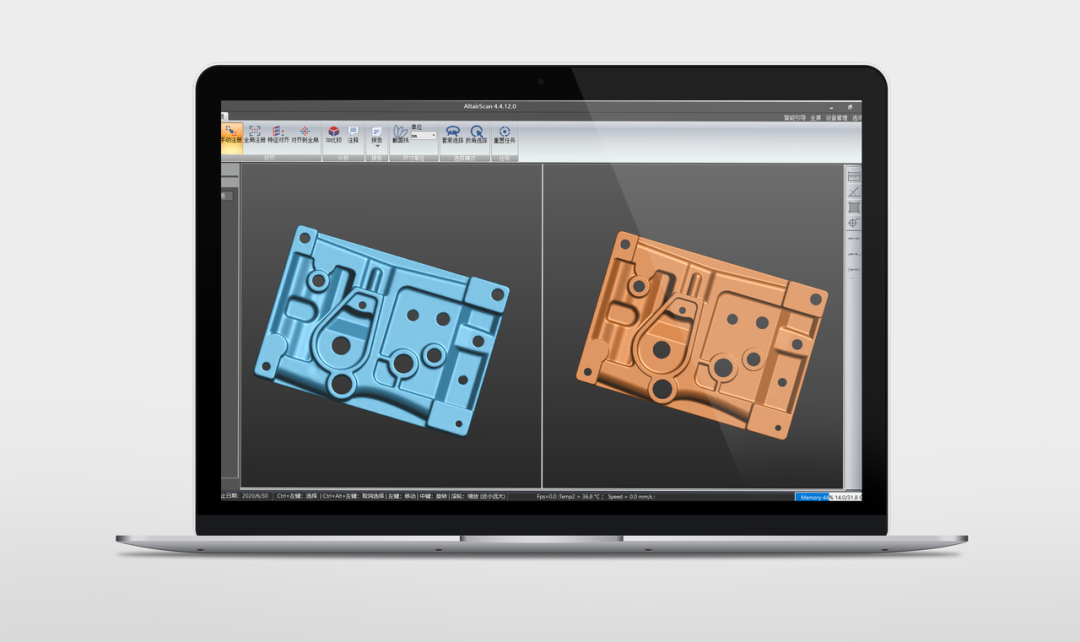The image size is (1080, 642).
Task: Select the 手动注册 manual registration tool
Action: pos(230,133)
